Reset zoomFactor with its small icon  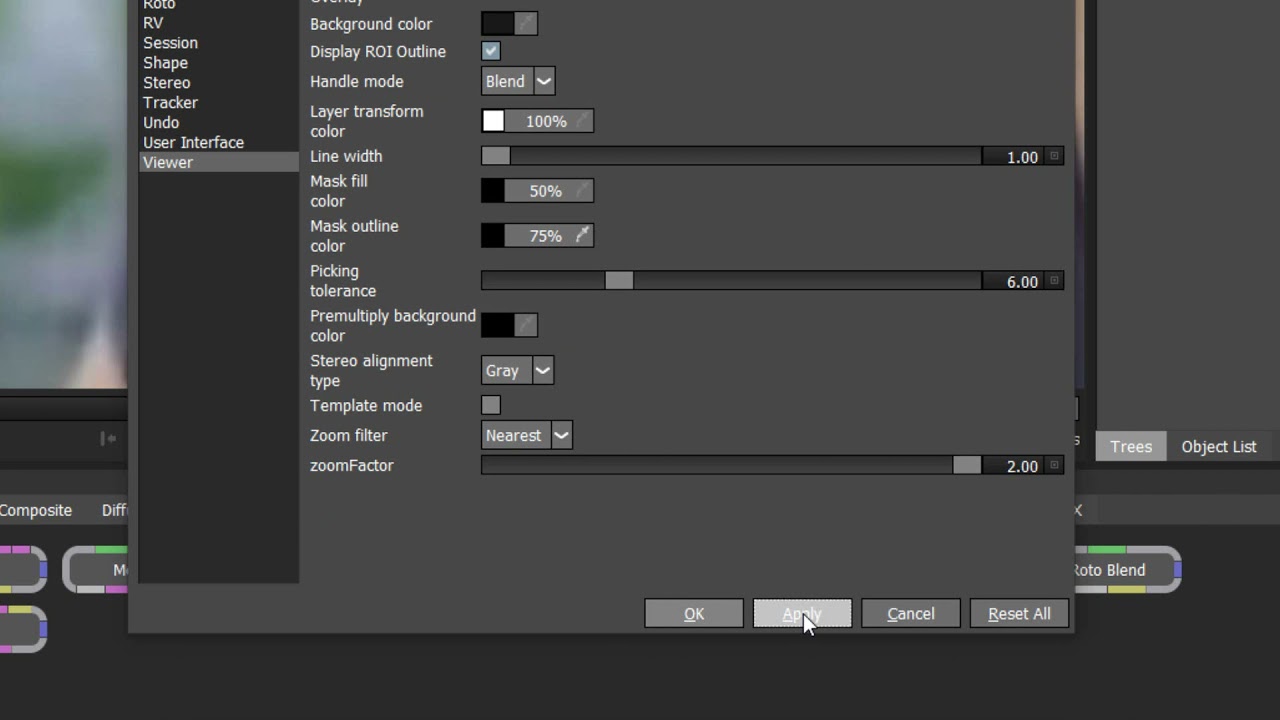[1054, 465]
